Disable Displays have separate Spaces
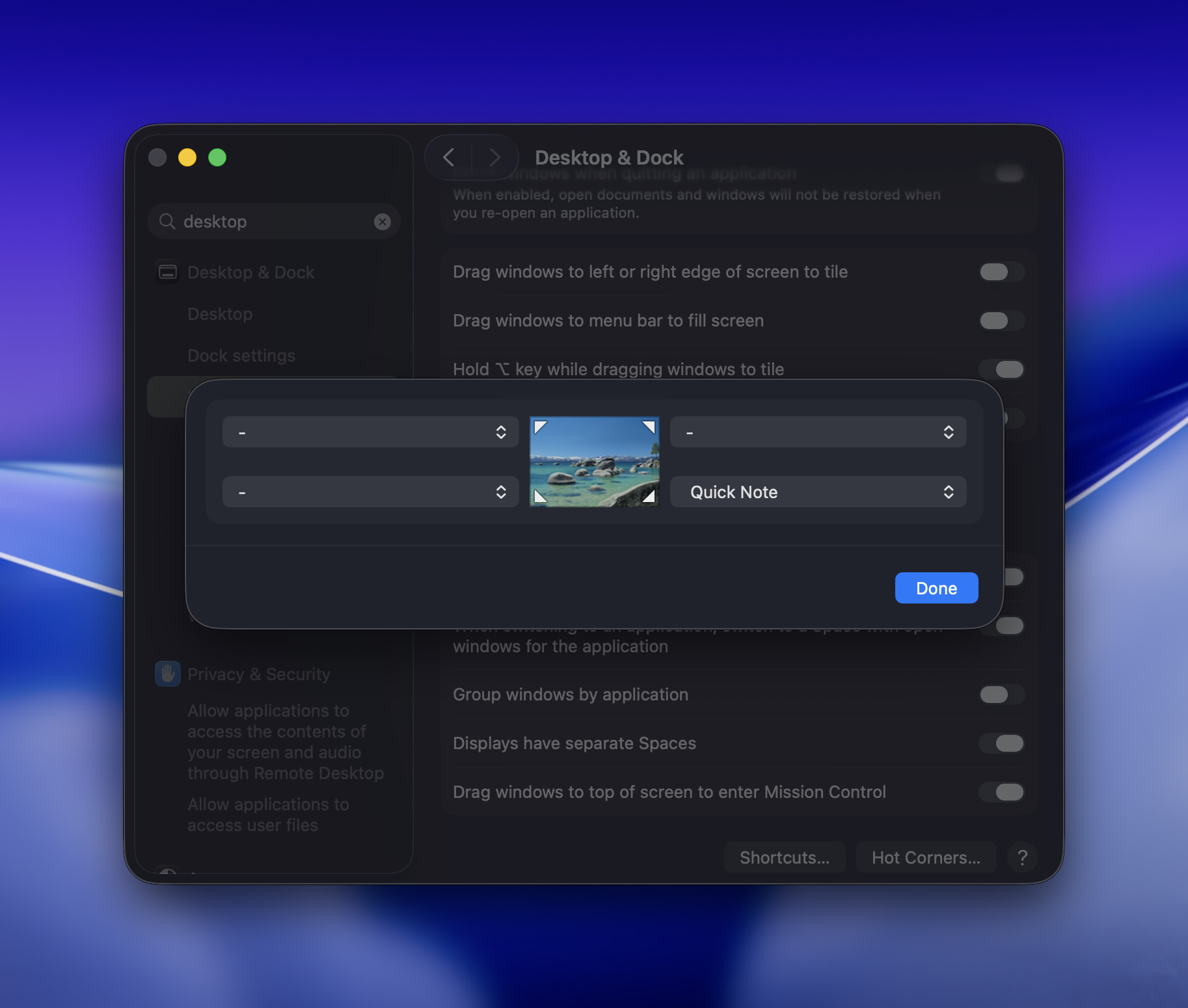Screen dimensions: 1188x1008 pos(1001,743)
